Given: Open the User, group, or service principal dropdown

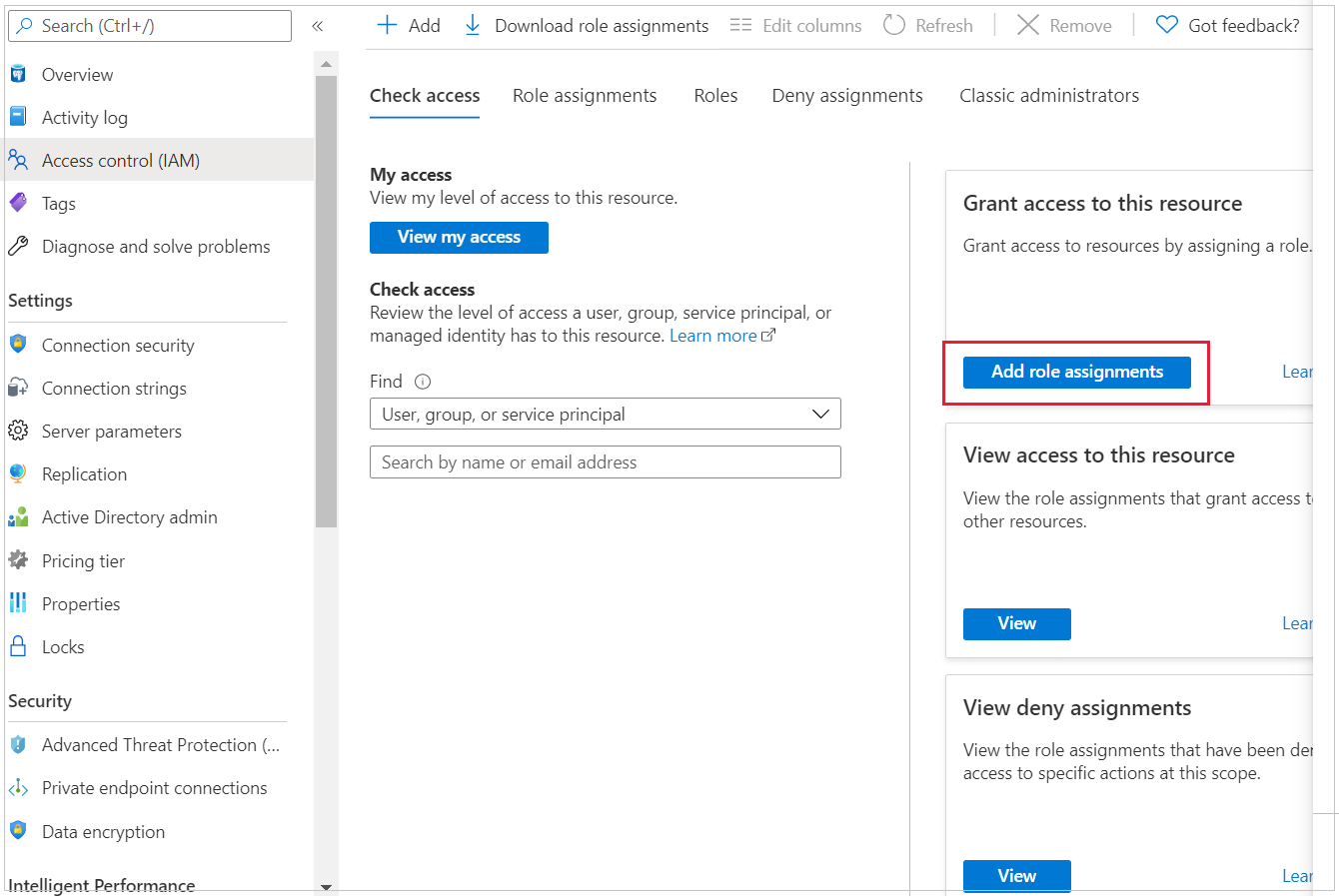Looking at the screenshot, I should tap(606, 414).
